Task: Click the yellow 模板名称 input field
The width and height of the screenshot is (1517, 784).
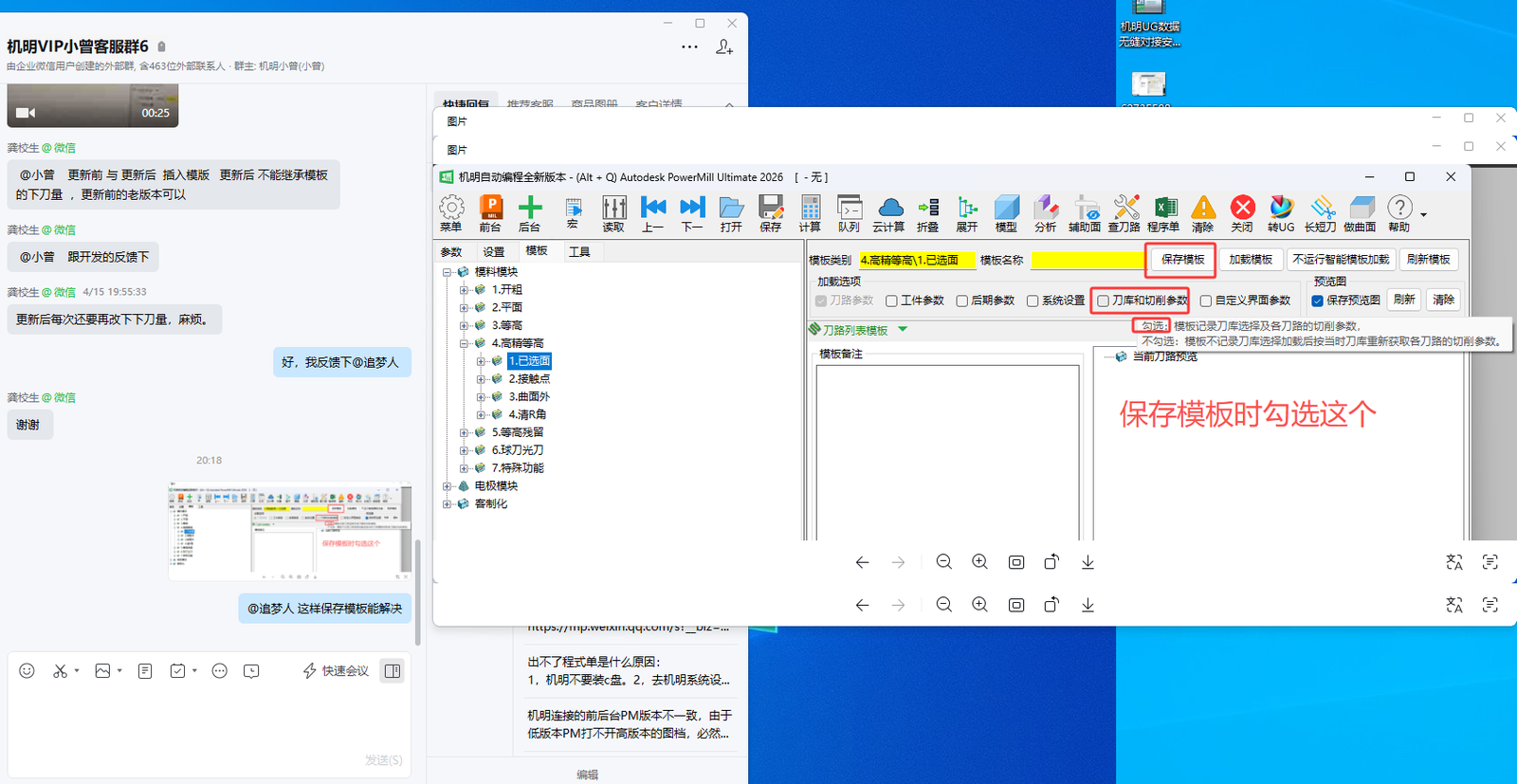Action: pos(1087,260)
